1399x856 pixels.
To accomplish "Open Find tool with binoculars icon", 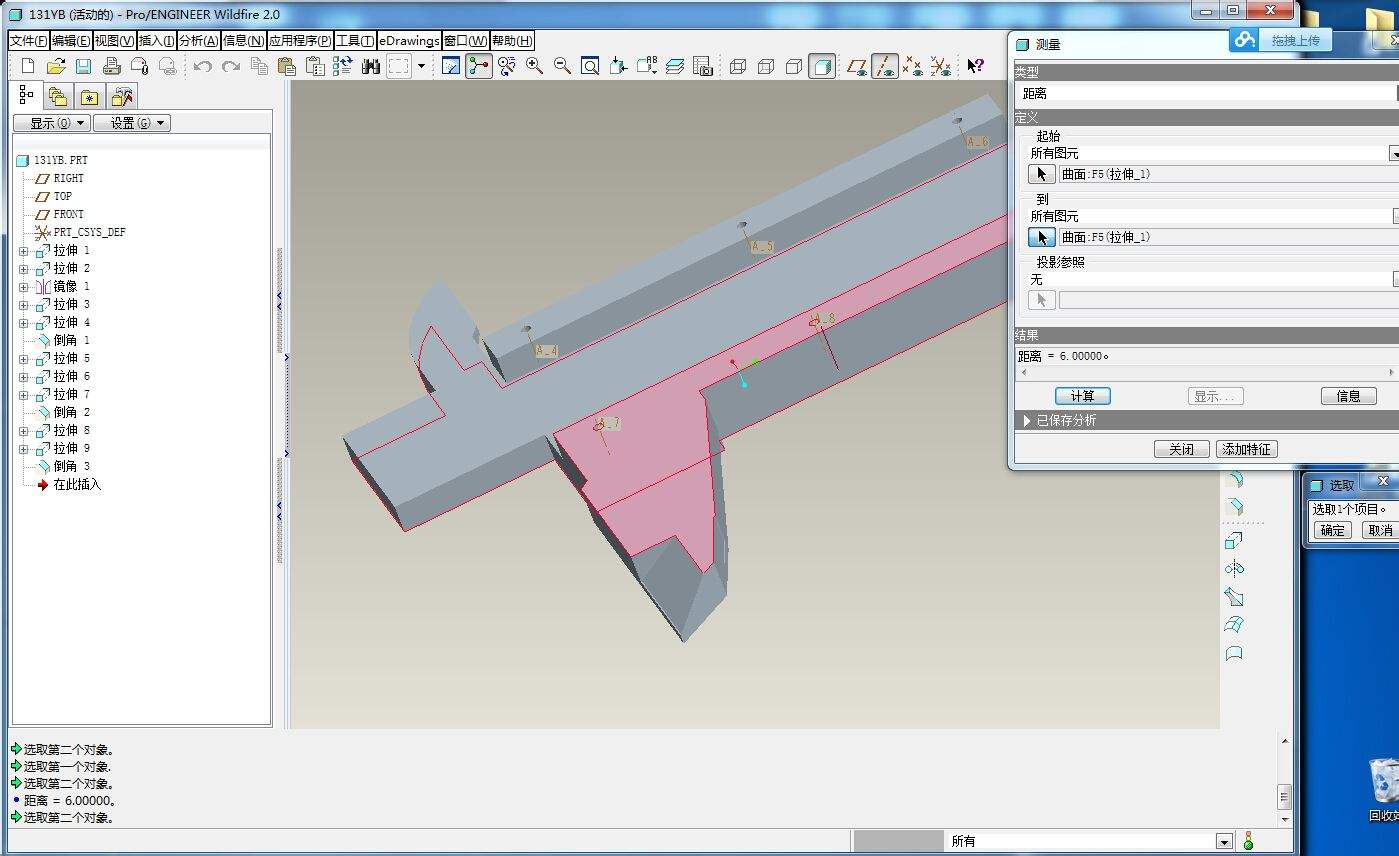I will [x=371, y=66].
